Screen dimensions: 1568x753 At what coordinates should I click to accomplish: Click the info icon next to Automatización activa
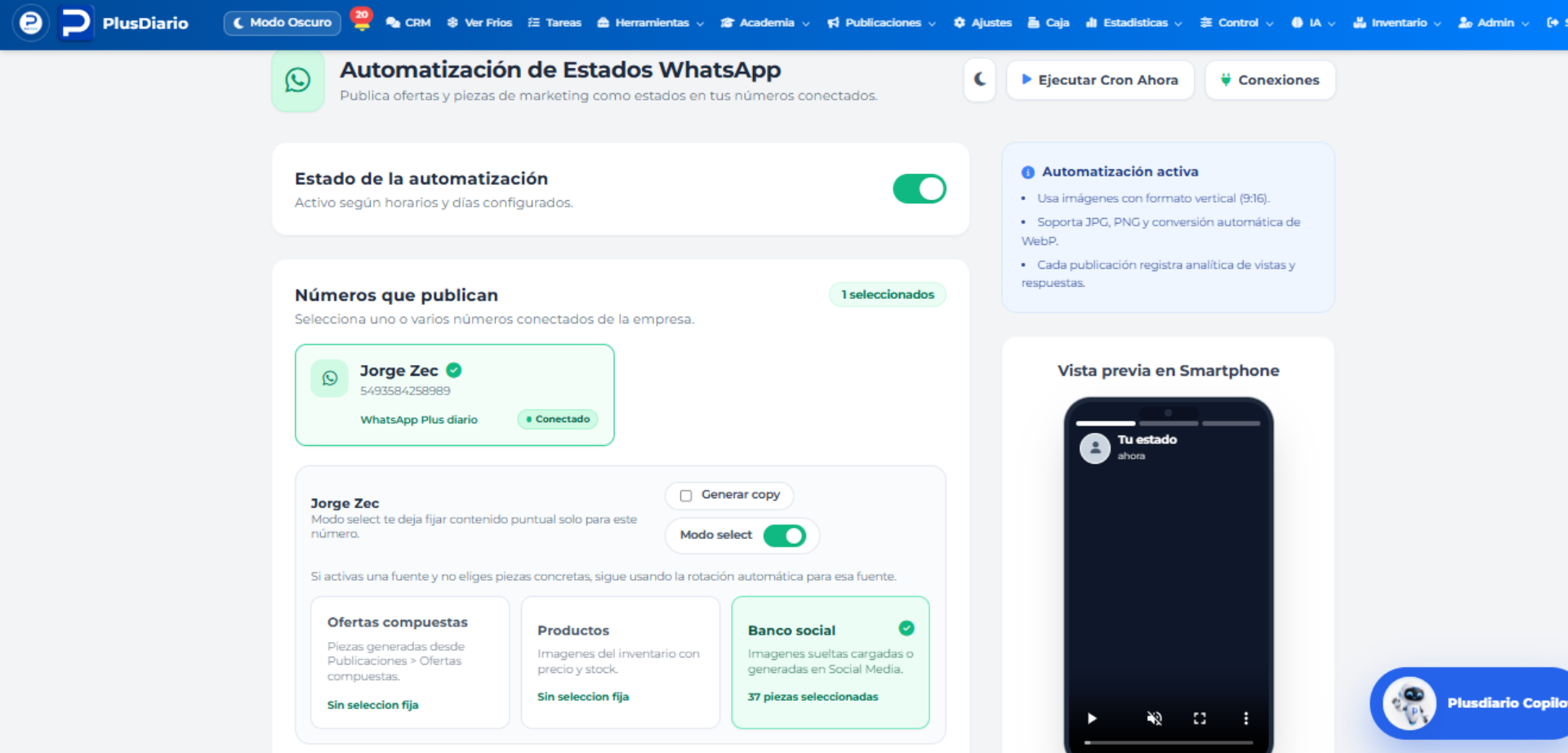click(1028, 172)
